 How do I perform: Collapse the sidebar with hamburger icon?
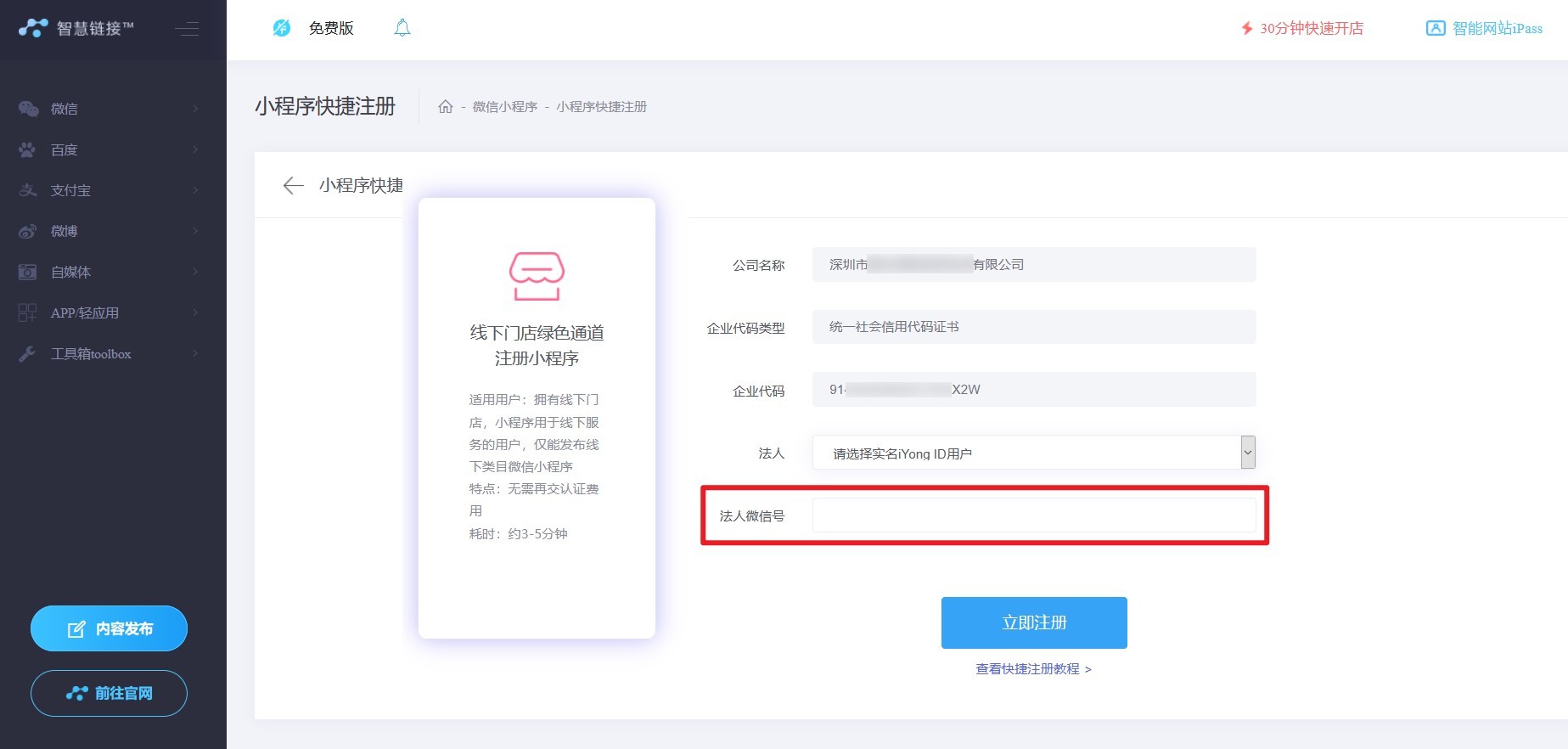[x=187, y=29]
